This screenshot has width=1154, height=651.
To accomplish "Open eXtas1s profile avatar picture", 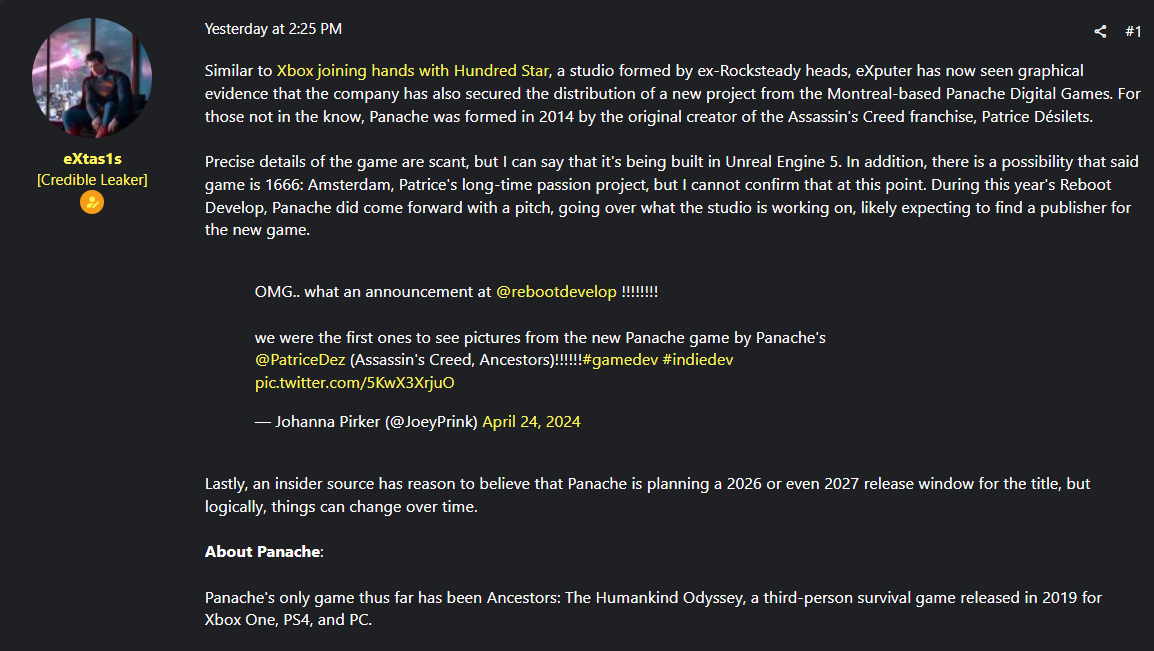I will 92,77.
